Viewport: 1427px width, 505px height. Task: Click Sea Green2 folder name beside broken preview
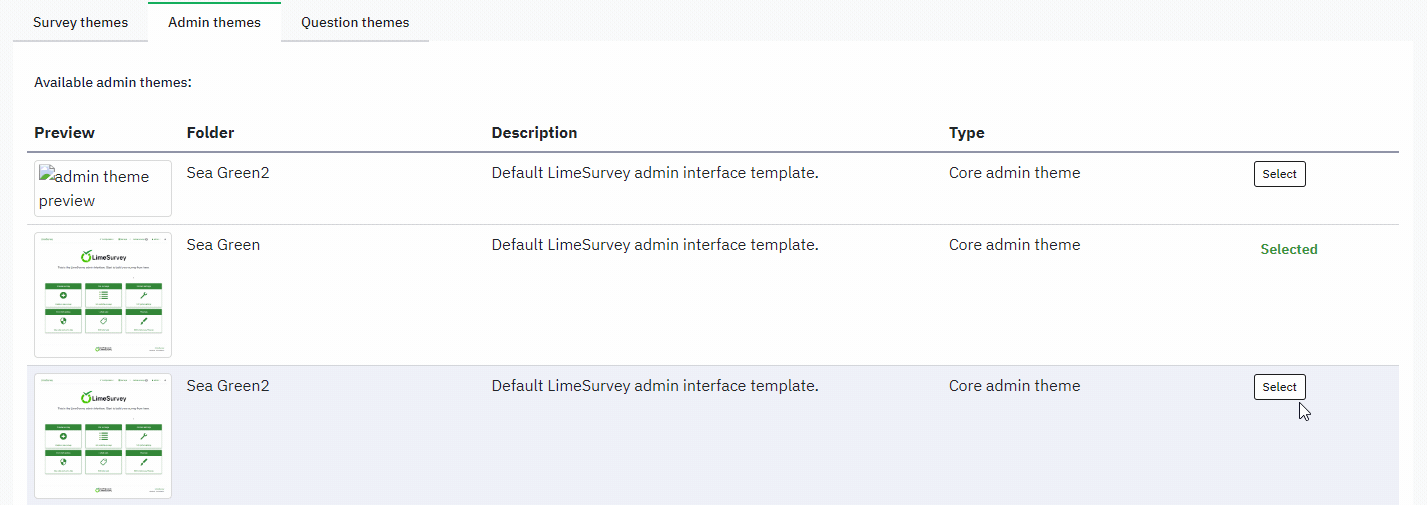[x=228, y=173]
